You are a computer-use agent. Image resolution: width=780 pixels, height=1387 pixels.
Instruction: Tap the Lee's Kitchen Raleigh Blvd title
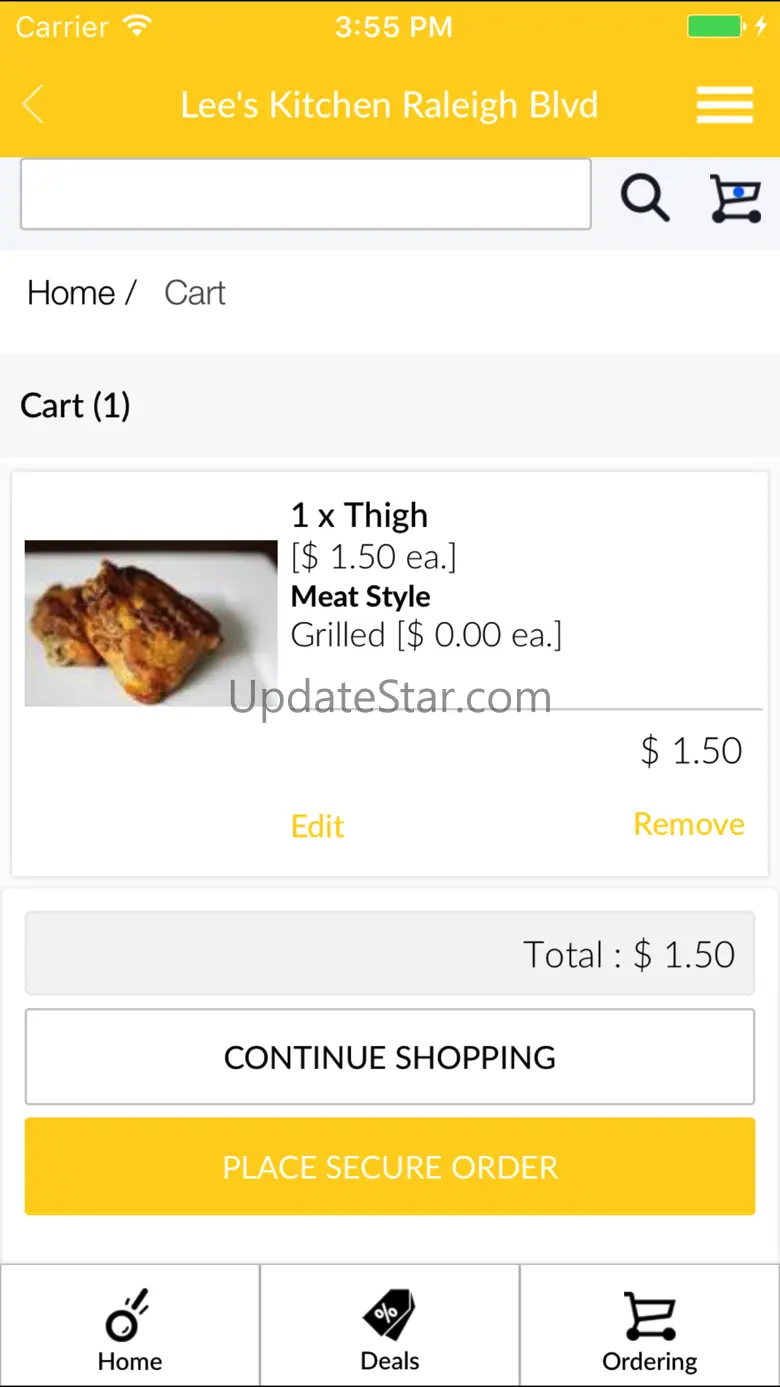[x=389, y=104]
